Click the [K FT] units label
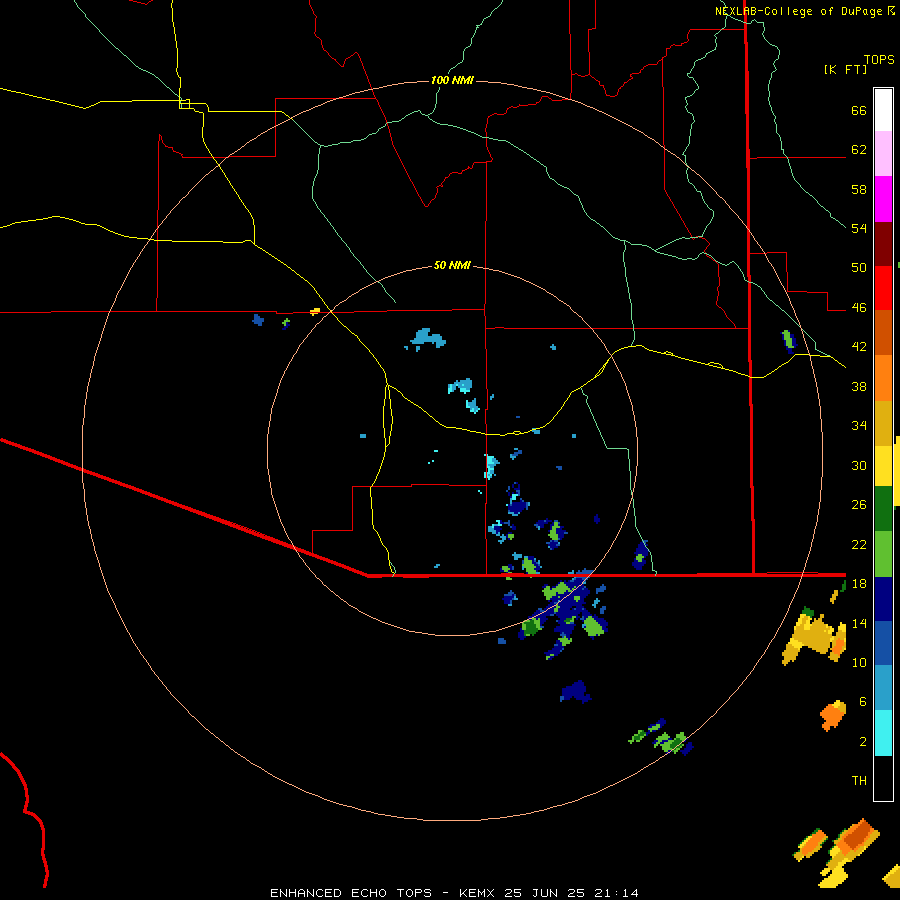Image resolution: width=900 pixels, height=900 pixels. tap(845, 69)
